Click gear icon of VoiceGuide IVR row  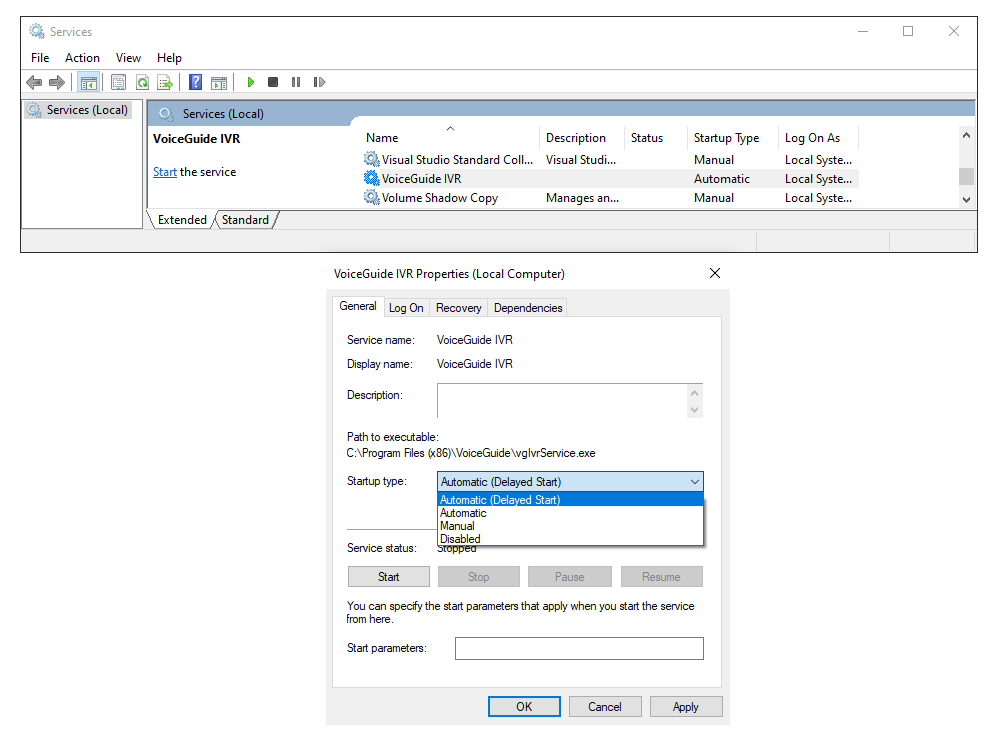tap(372, 178)
